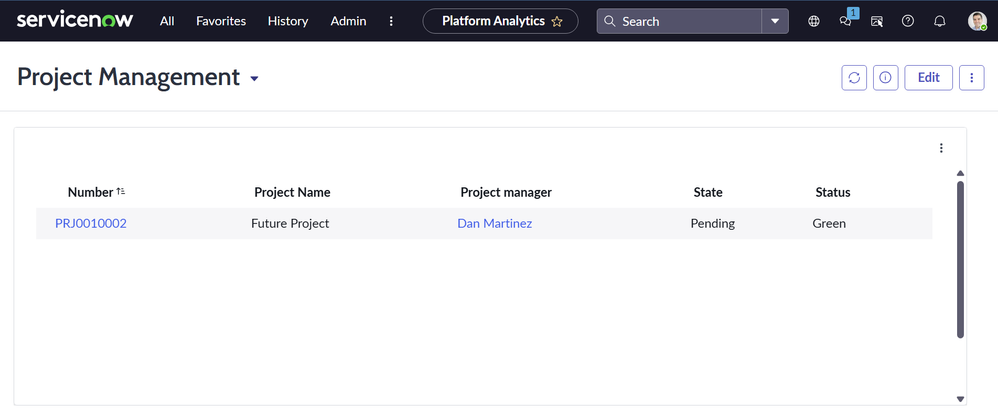Viewport: 998px width, 414px height.
Task: Click the Status column header
Action: [x=833, y=192]
